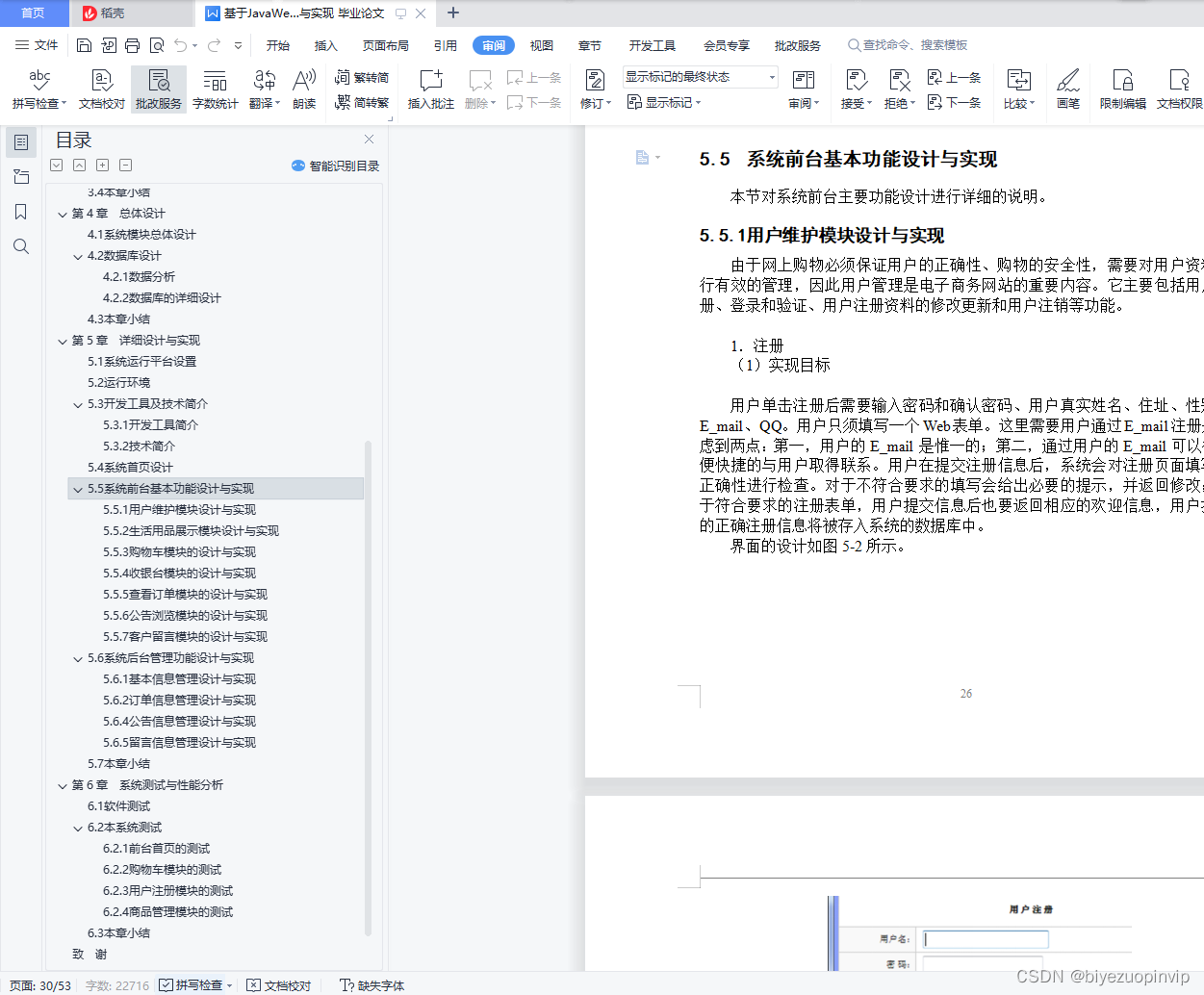1204x995 pixels.
Task: Collapse the 6.2本系统测试 node
Action: click(x=78, y=828)
